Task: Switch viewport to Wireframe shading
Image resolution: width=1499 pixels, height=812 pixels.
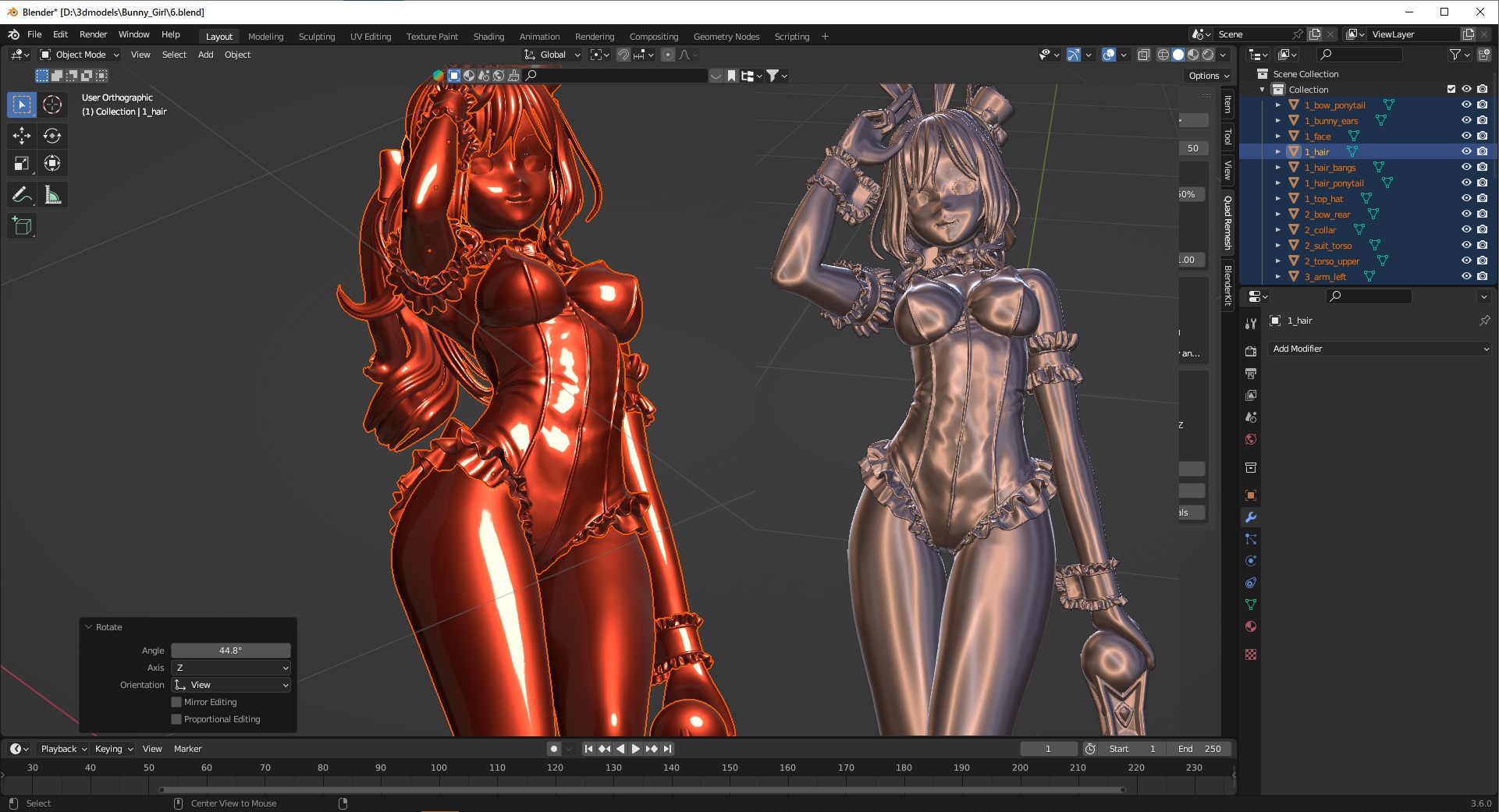Action: [x=1163, y=55]
